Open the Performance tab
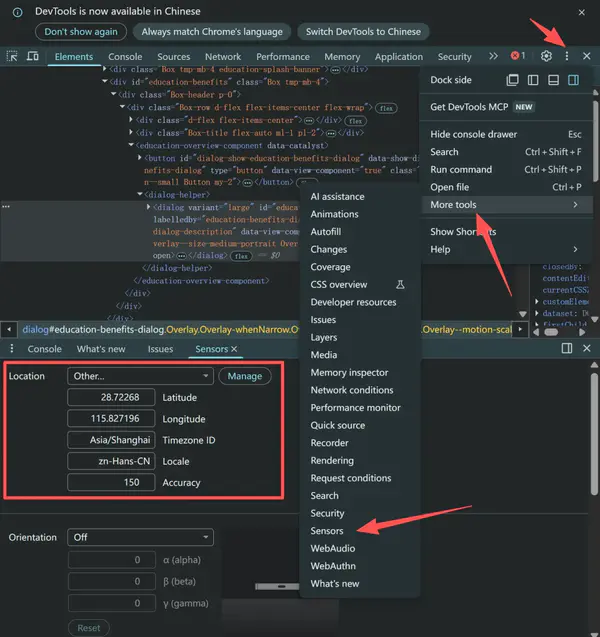 click(283, 56)
